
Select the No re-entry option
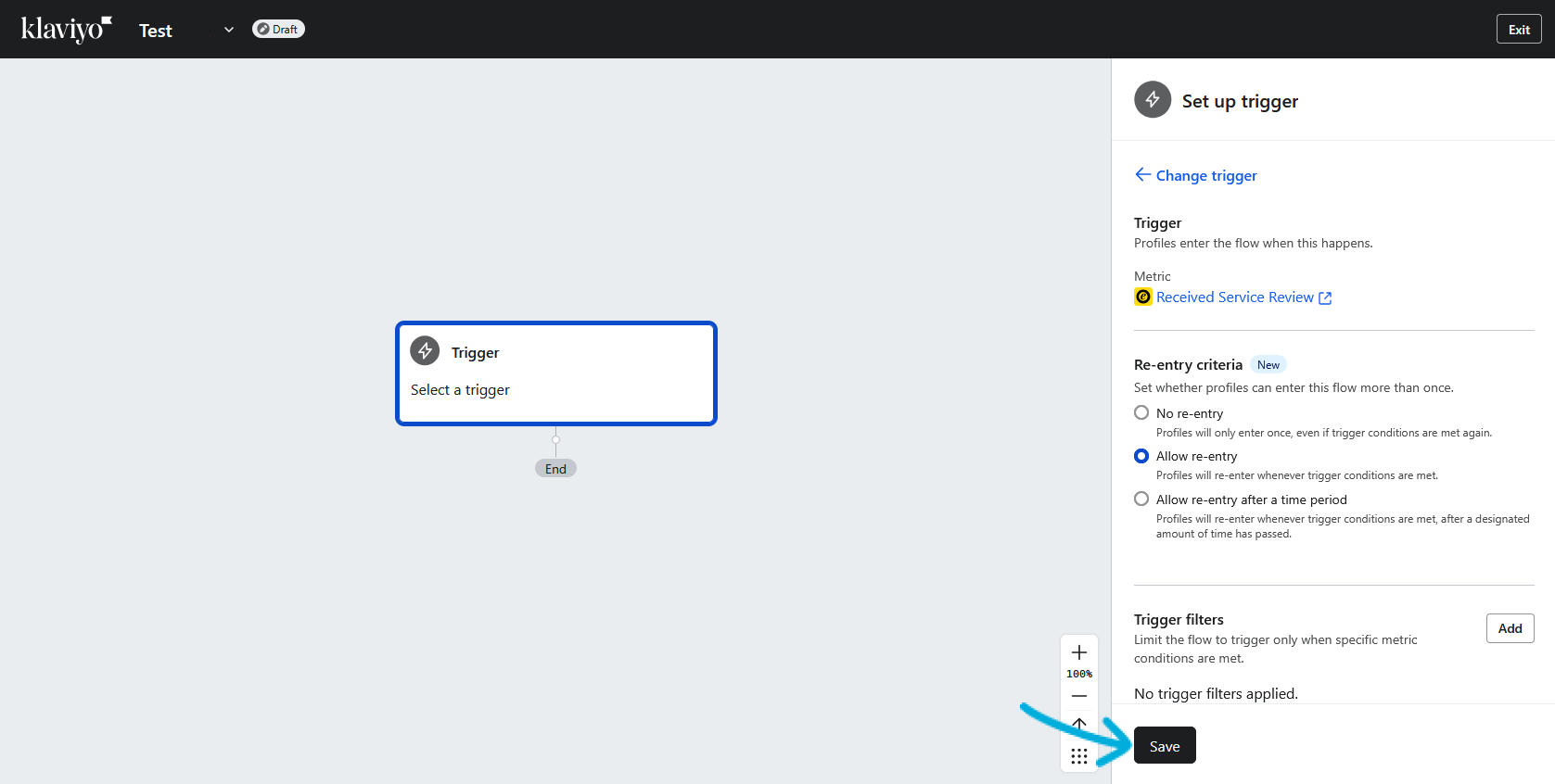pos(1141,413)
